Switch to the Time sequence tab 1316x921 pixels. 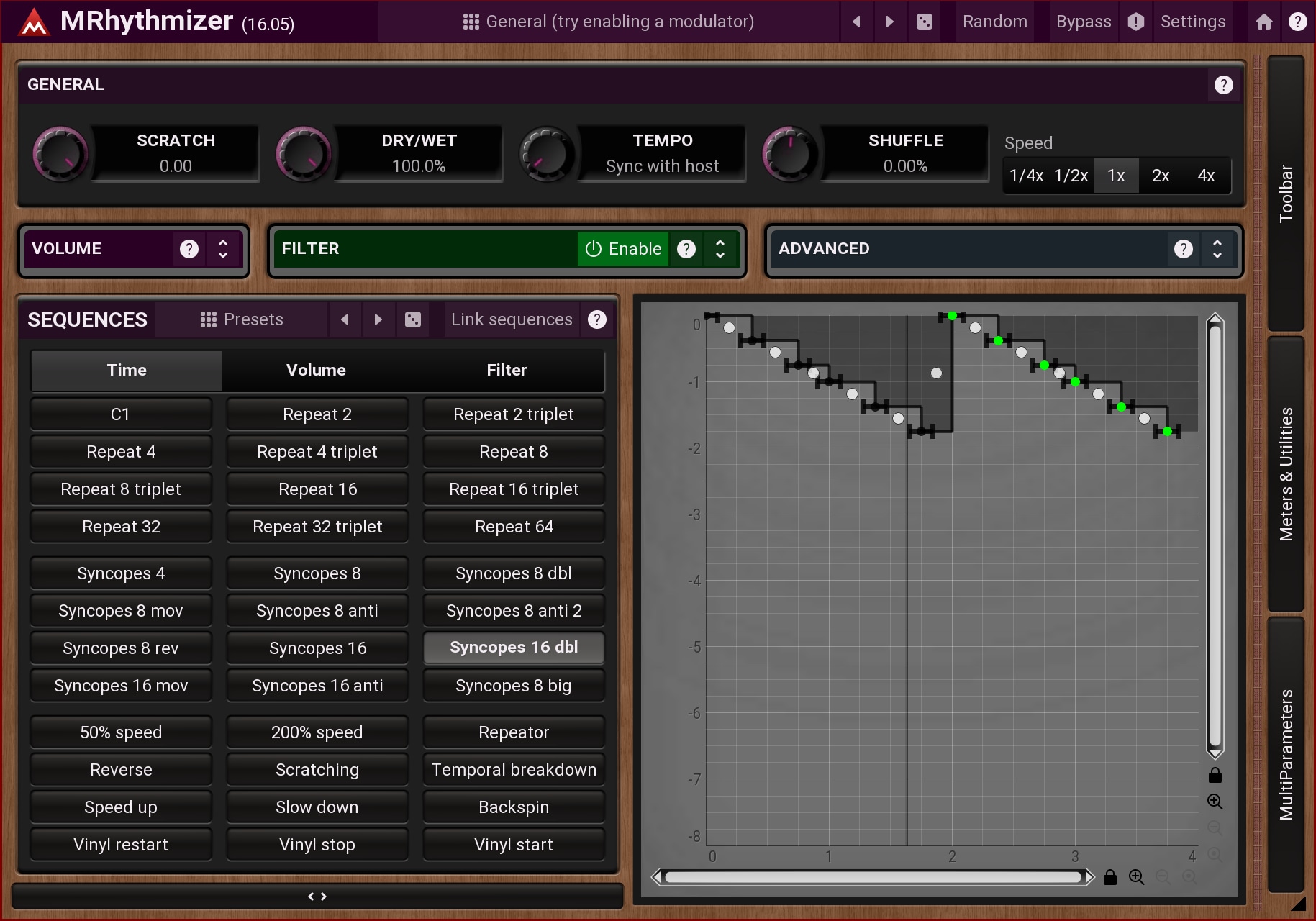(x=127, y=370)
